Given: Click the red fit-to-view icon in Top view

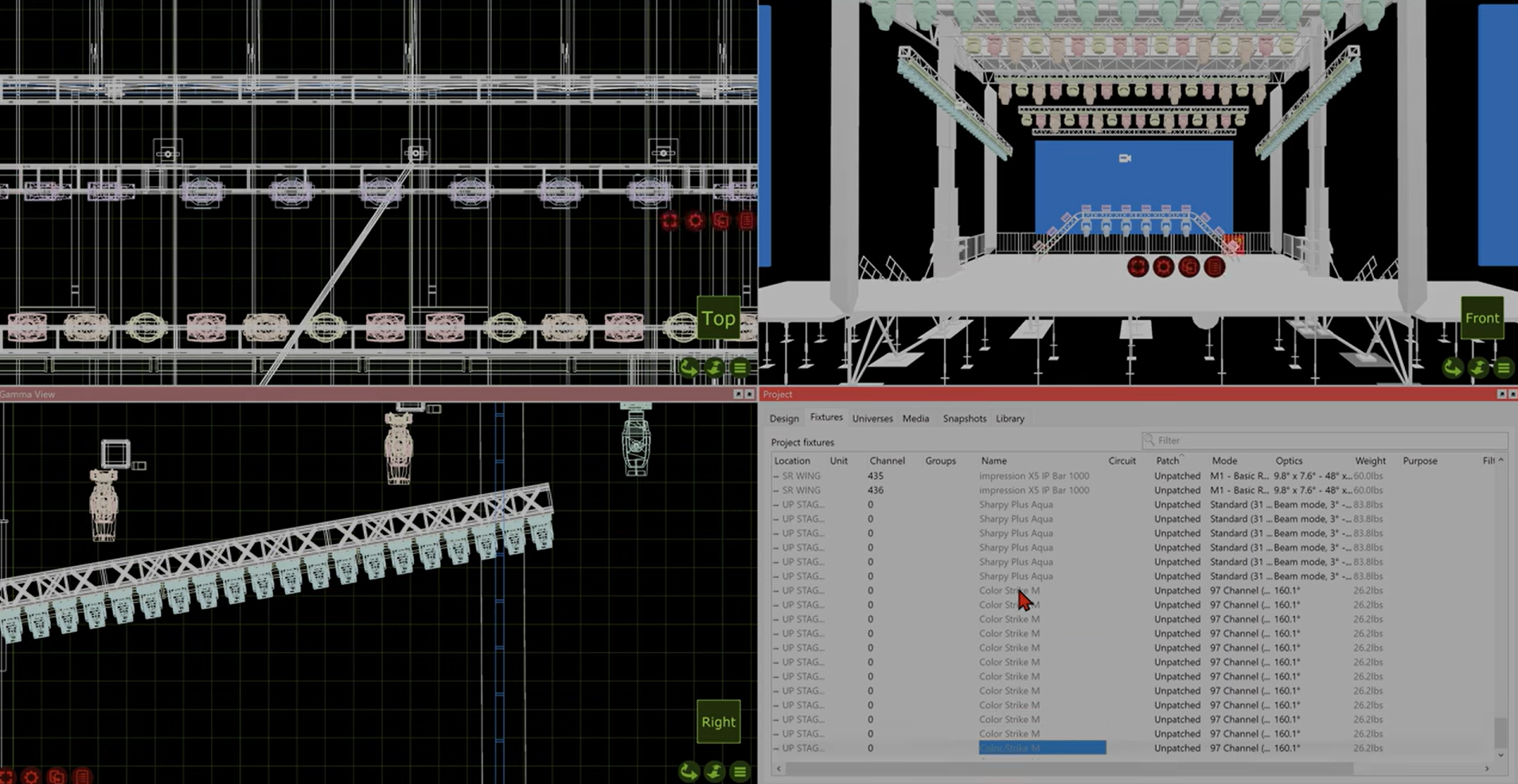Looking at the screenshot, I should [x=669, y=221].
